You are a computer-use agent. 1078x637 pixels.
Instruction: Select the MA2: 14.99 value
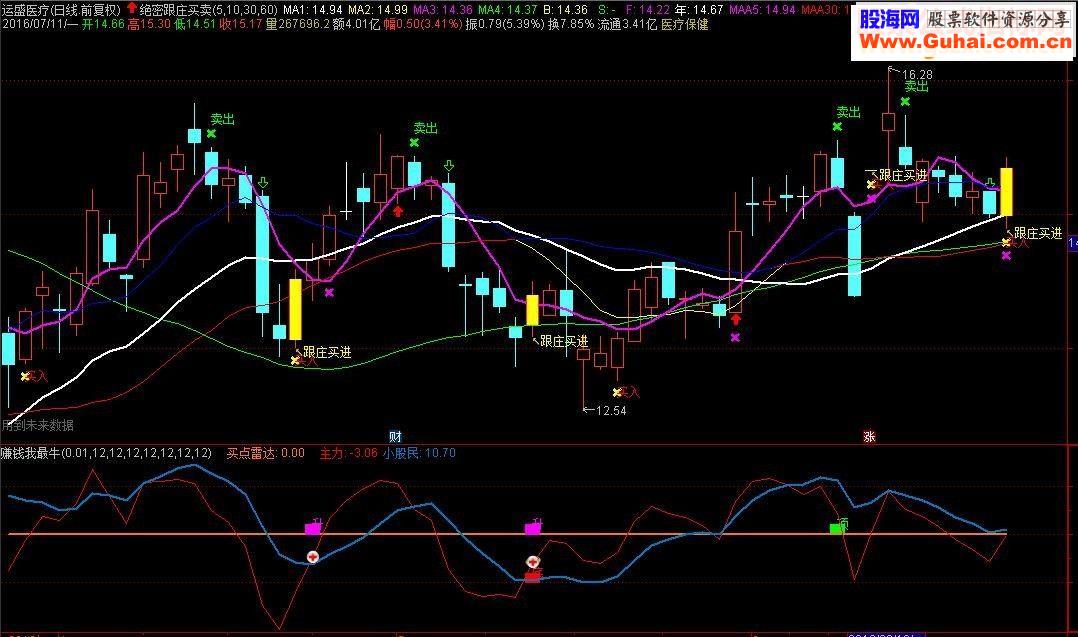pyautogui.click(x=377, y=10)
